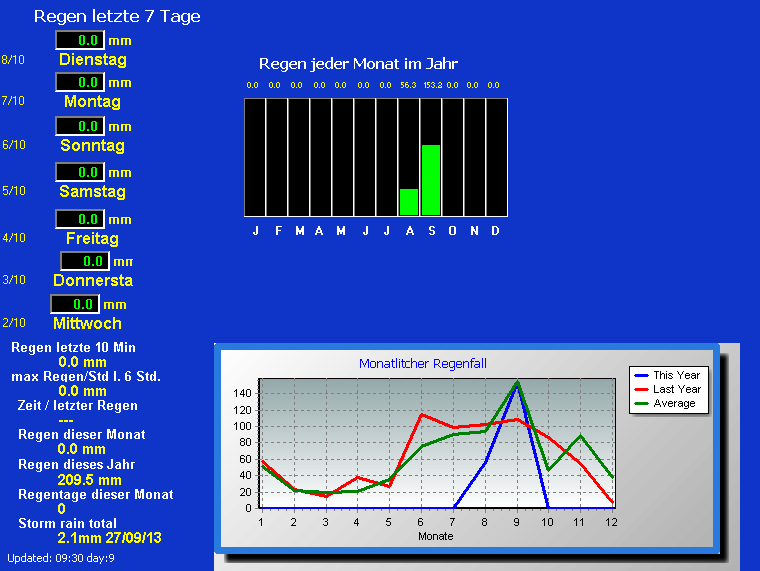Click the Mittwoch day label

coord(87,324)
